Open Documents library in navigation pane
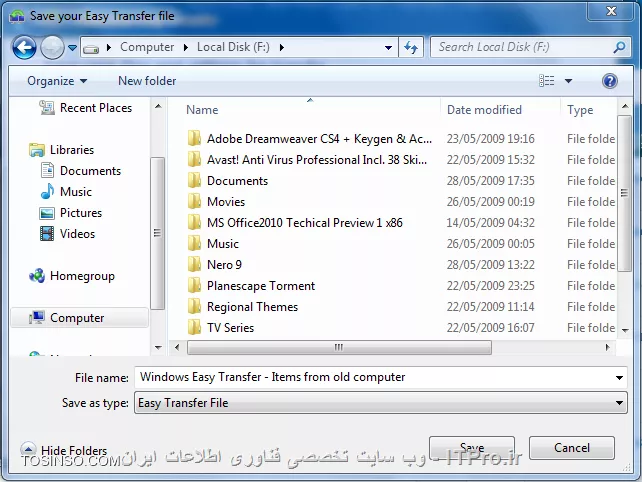642x482 pixels. (x=81, y=171)
